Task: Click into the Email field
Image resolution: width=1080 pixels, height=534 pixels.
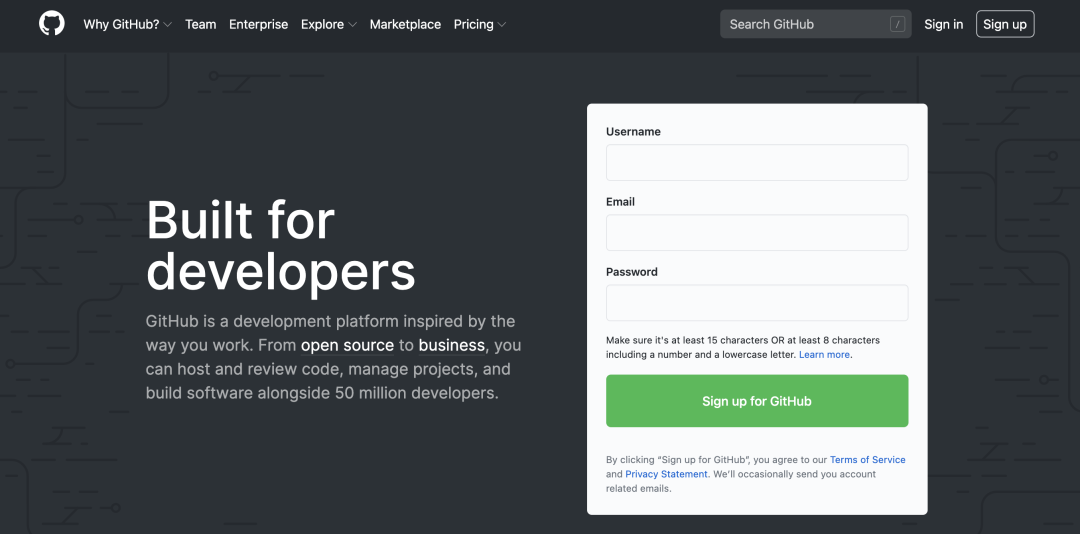Action: coord(757,233)
